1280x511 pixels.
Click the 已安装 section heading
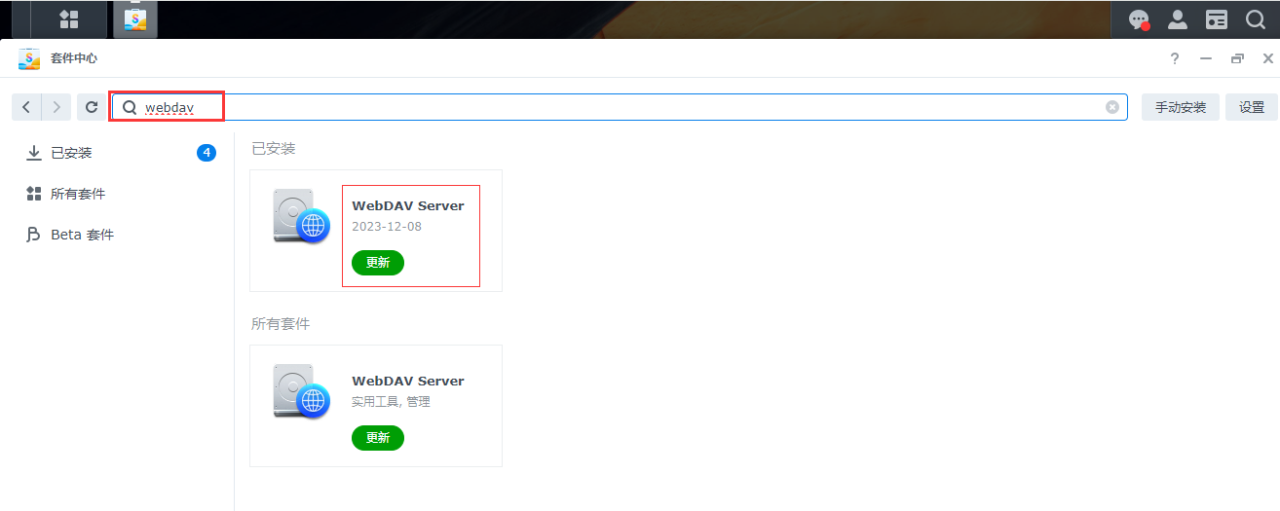[x=273, y=149]
